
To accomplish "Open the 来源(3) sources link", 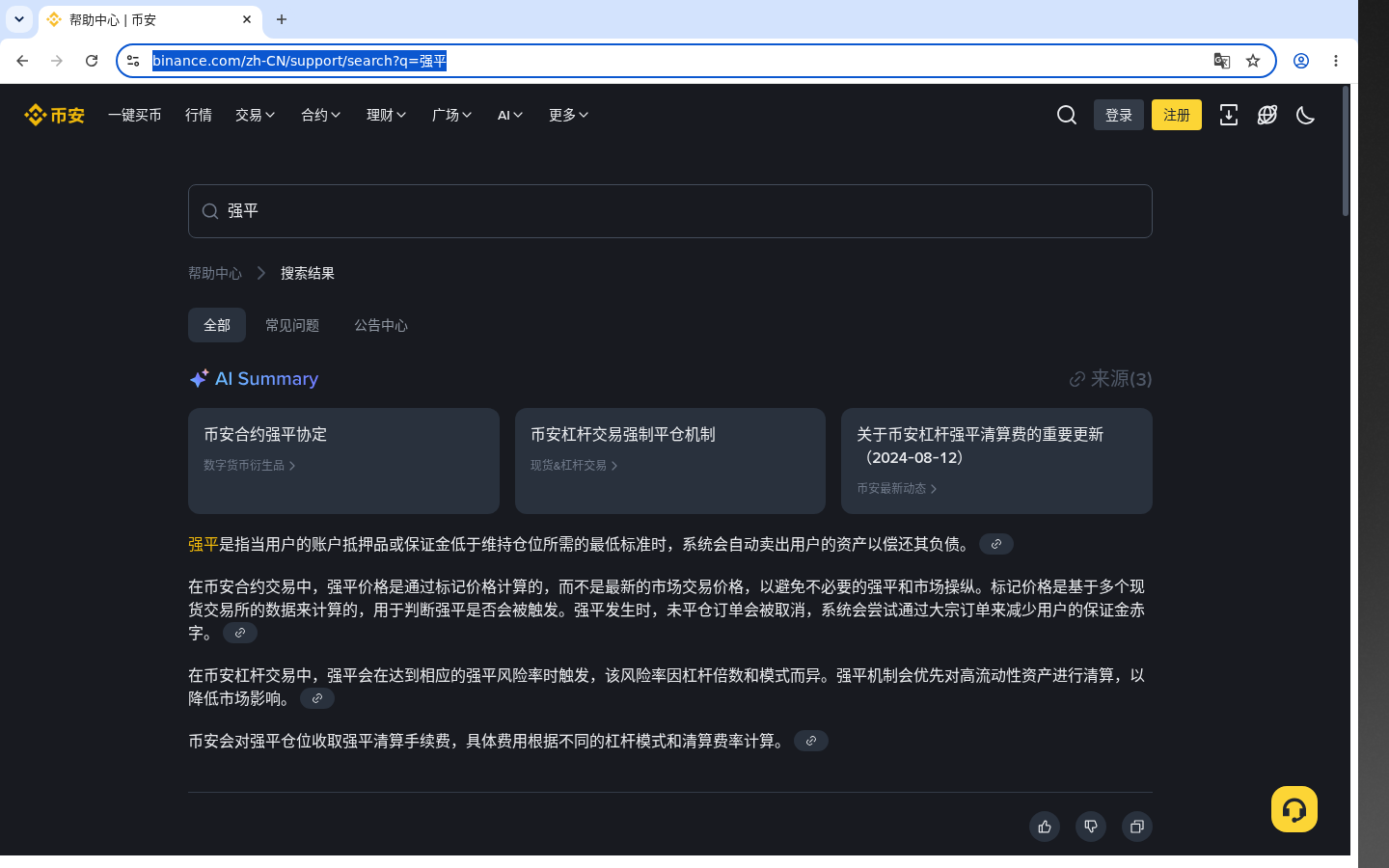I will [1111, 379].
